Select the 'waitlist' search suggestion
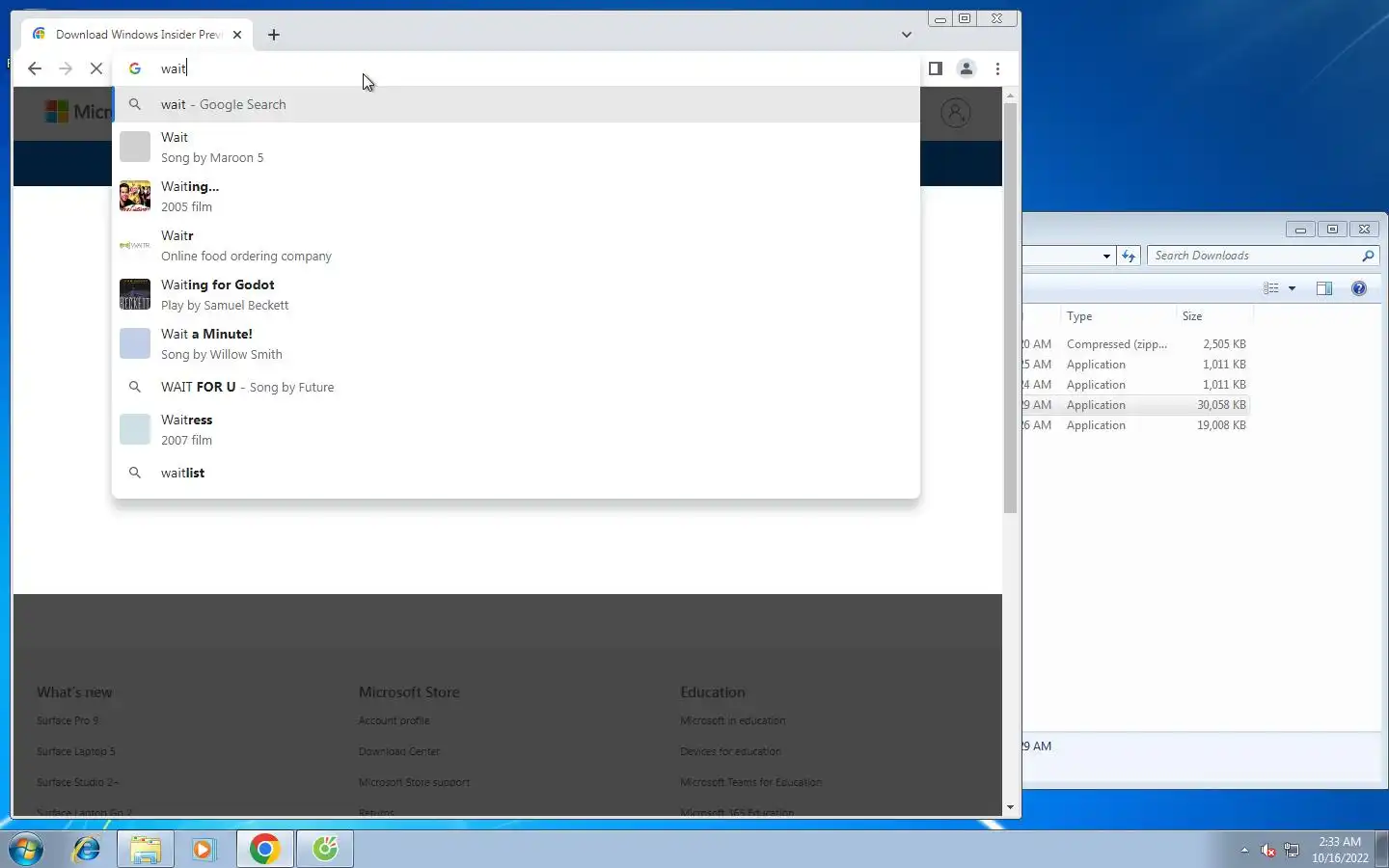This screenshot has width=1389, height=868. click(516, 473)
